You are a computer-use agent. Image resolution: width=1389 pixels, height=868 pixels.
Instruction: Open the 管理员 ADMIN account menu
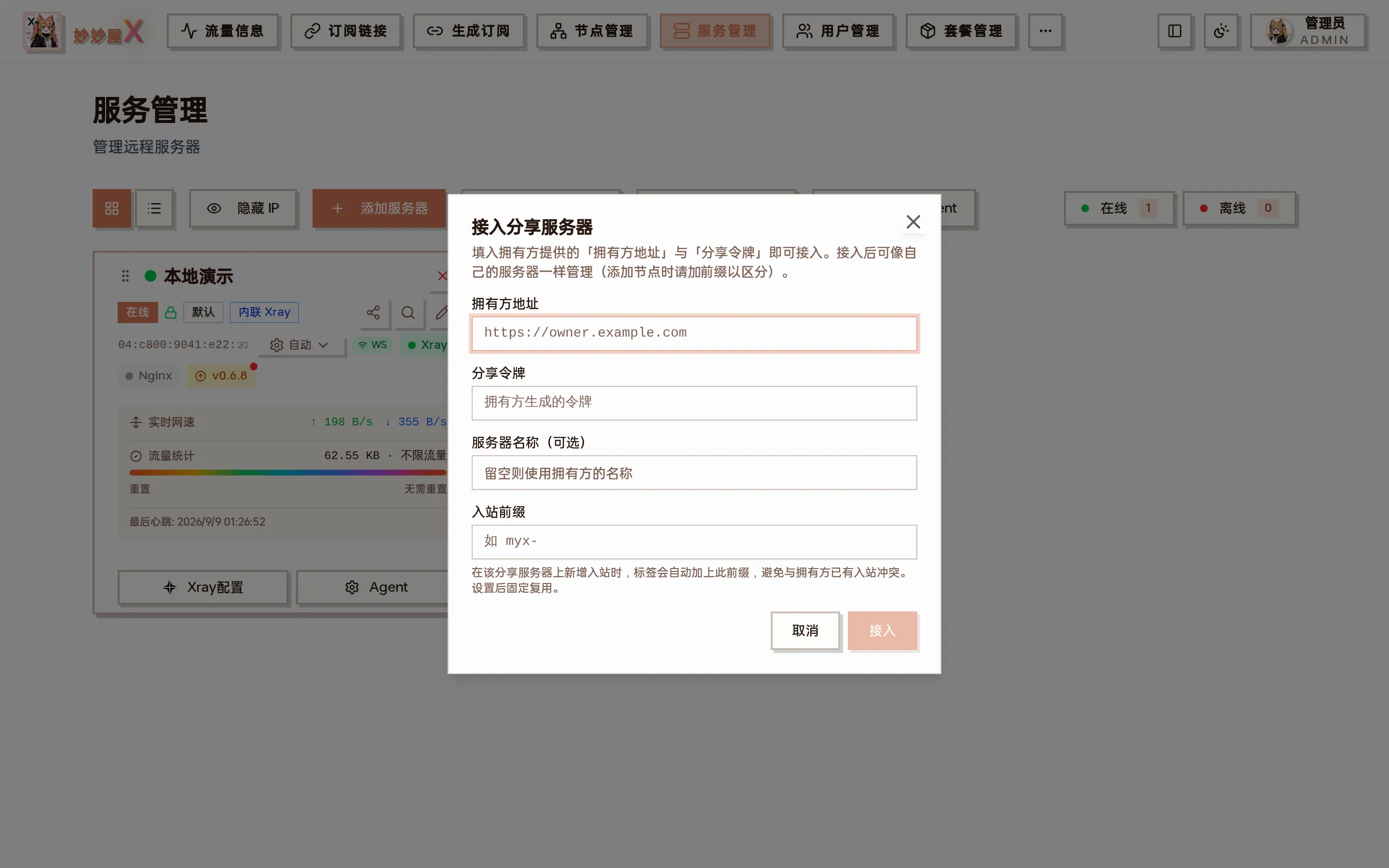click(x=1307, y=31)
